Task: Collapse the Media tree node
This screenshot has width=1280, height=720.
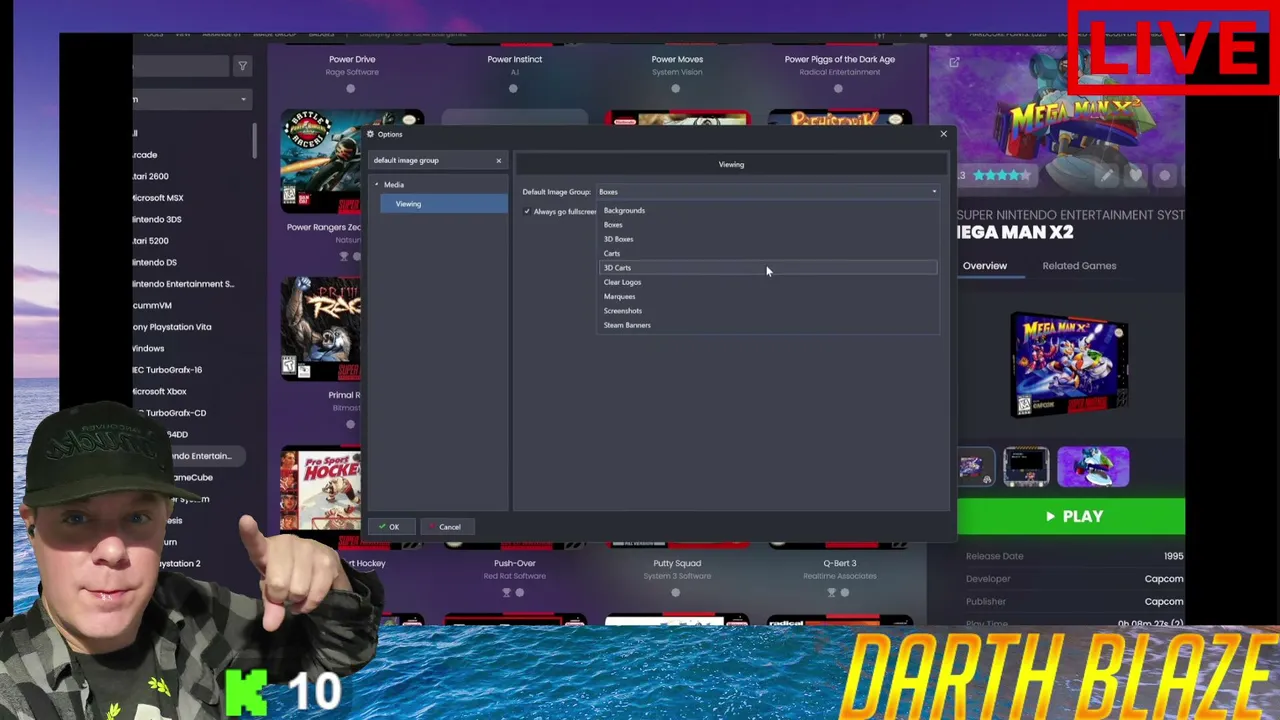Action: pos(377,185)
